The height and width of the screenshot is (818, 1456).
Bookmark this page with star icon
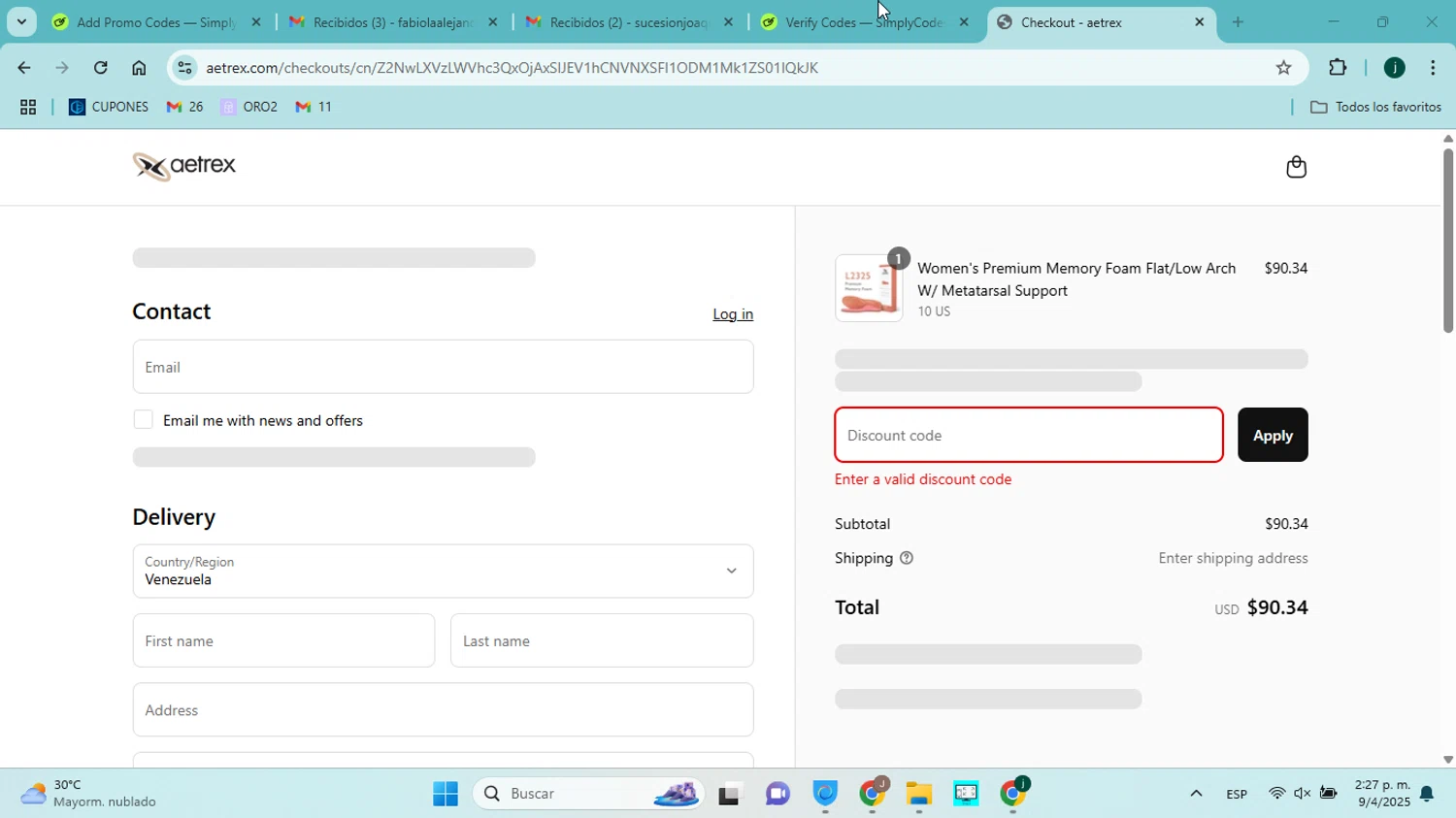click(x=1283, y=68)
